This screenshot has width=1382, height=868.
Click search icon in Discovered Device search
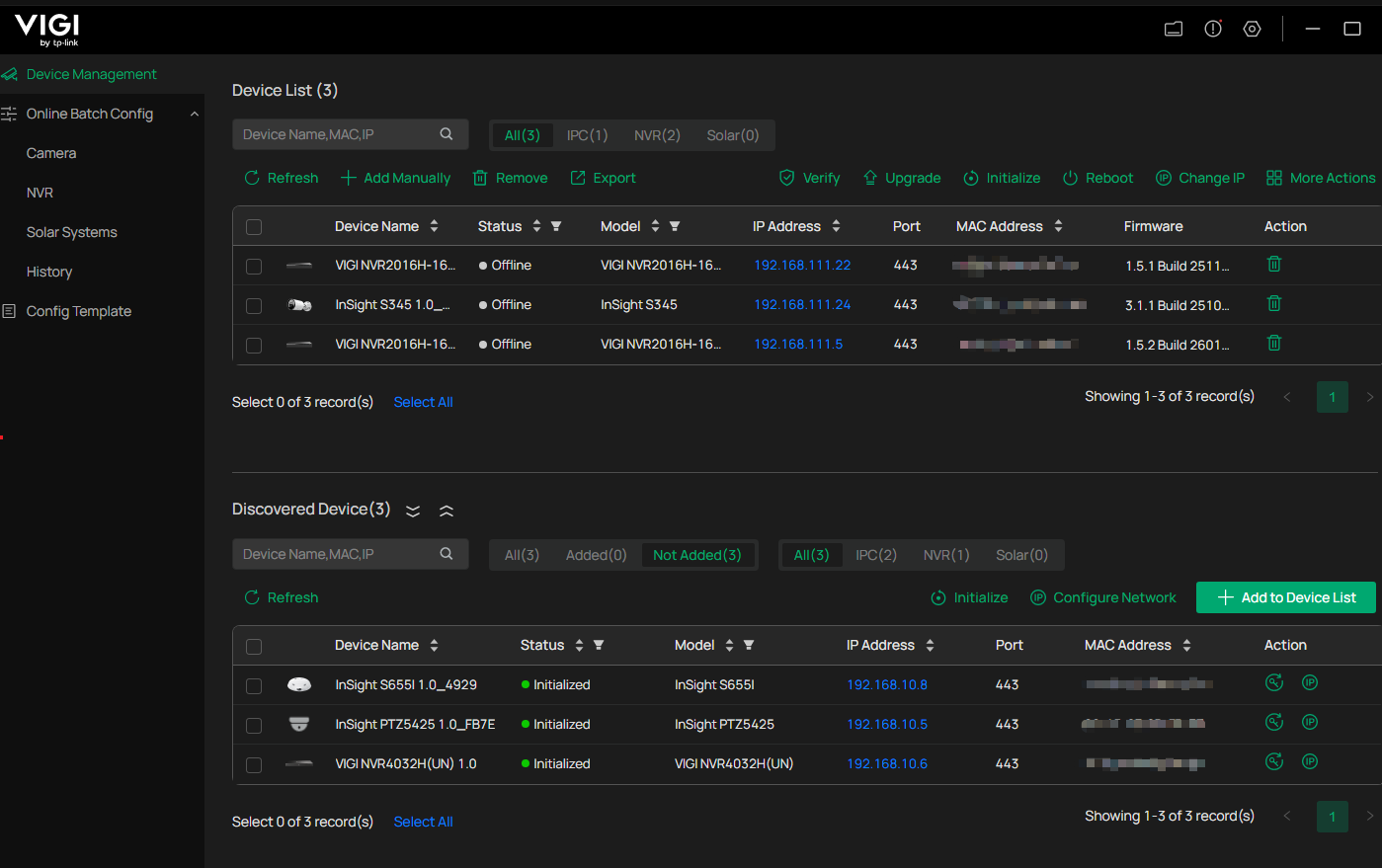click(x=447, y=554)
